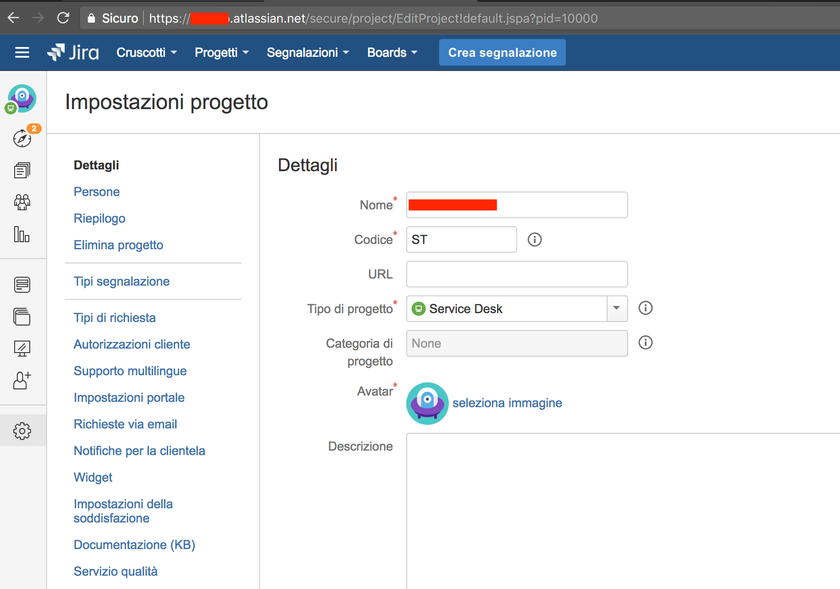Open the customers people sidebar icon
Image resolution: width=840 pixels, height=589 pixels.
pyautogui.click(x=22, y=202)
